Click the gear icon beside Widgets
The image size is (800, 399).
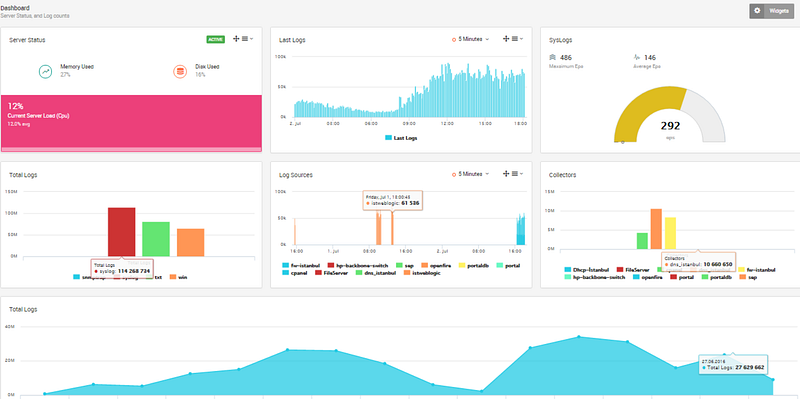coord(757,11)
